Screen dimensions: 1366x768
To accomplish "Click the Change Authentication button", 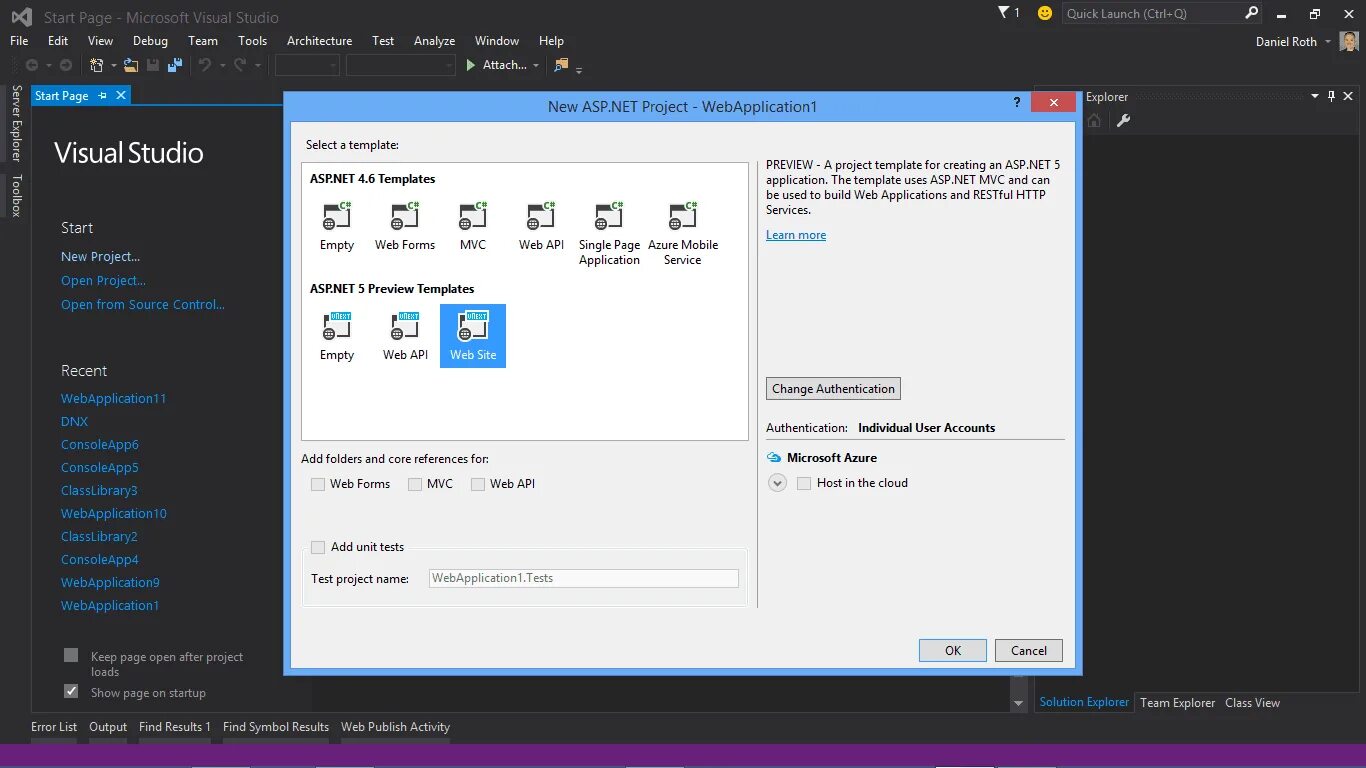I will pos(833,389).
